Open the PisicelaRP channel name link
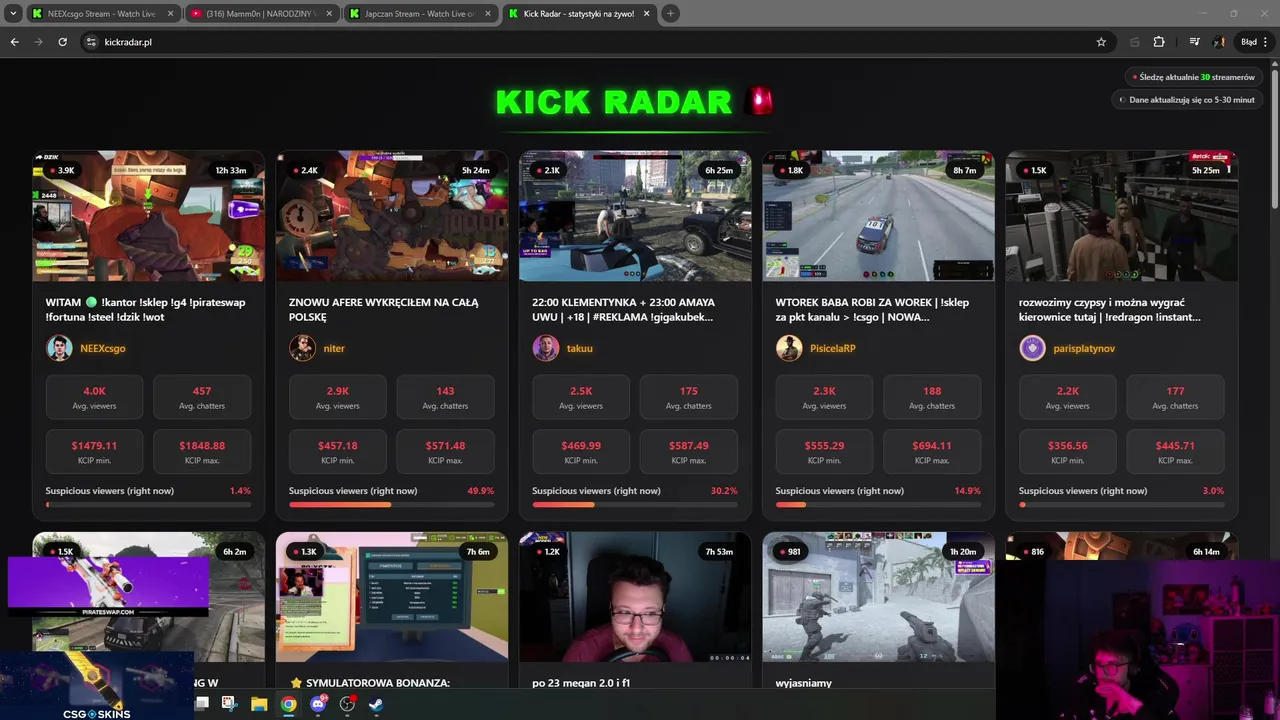Screen dimensions: 1280x720 (x=832, y=348)
